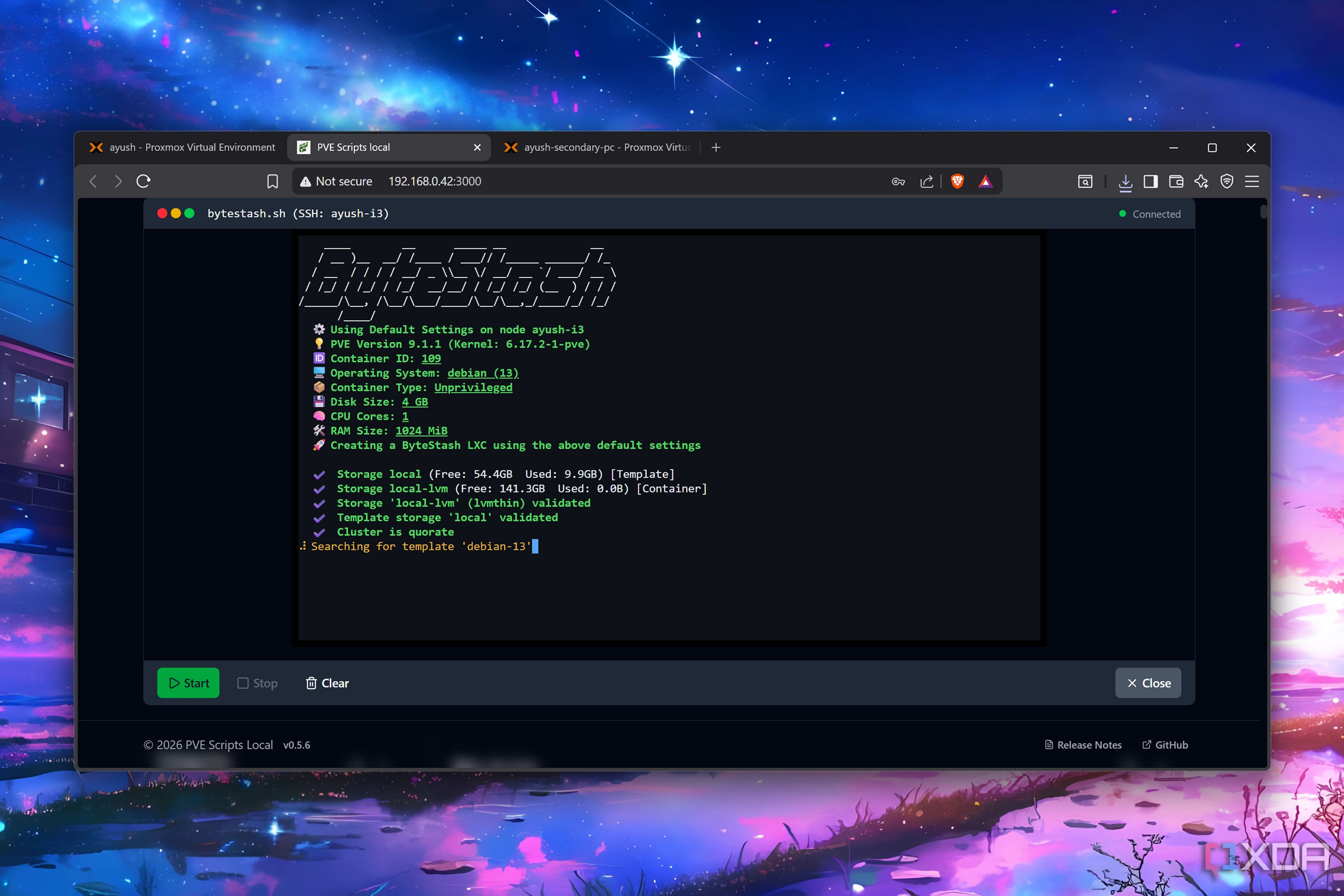Bookmark this page with the bookmark icon
1344x896 pixels.
272,182
